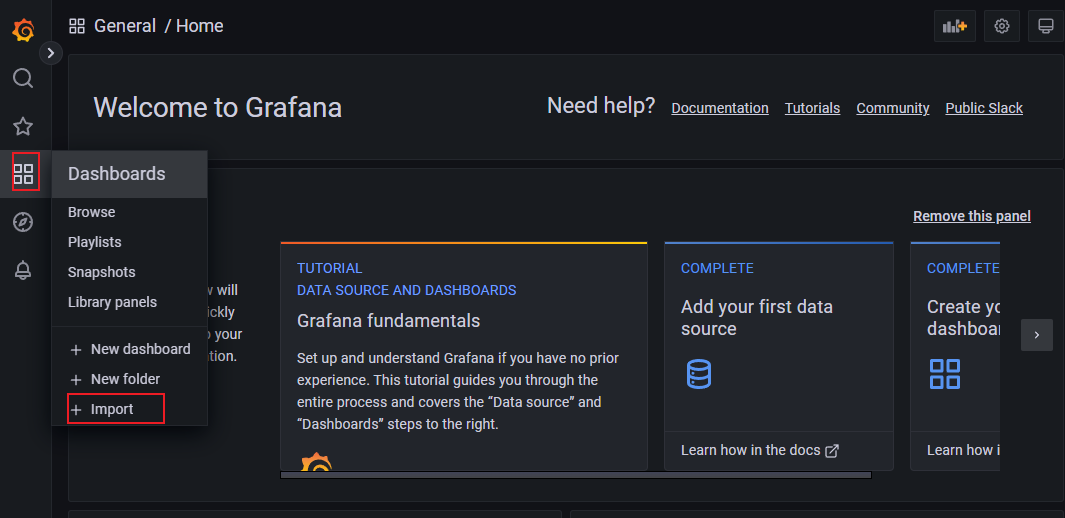
Task: Open dashboard settings gear icon
Action: coord(1002,26)
